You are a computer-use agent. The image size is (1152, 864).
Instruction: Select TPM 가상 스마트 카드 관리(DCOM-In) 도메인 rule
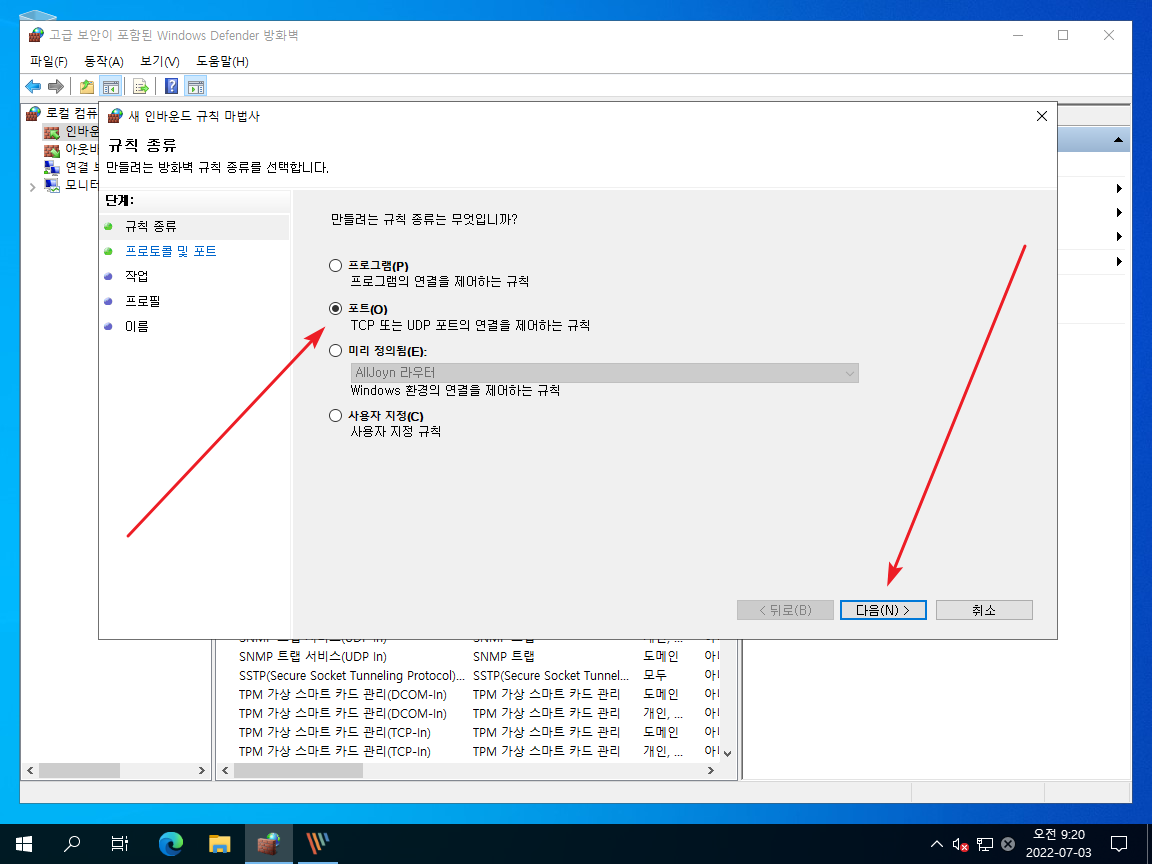click(342, 695)
